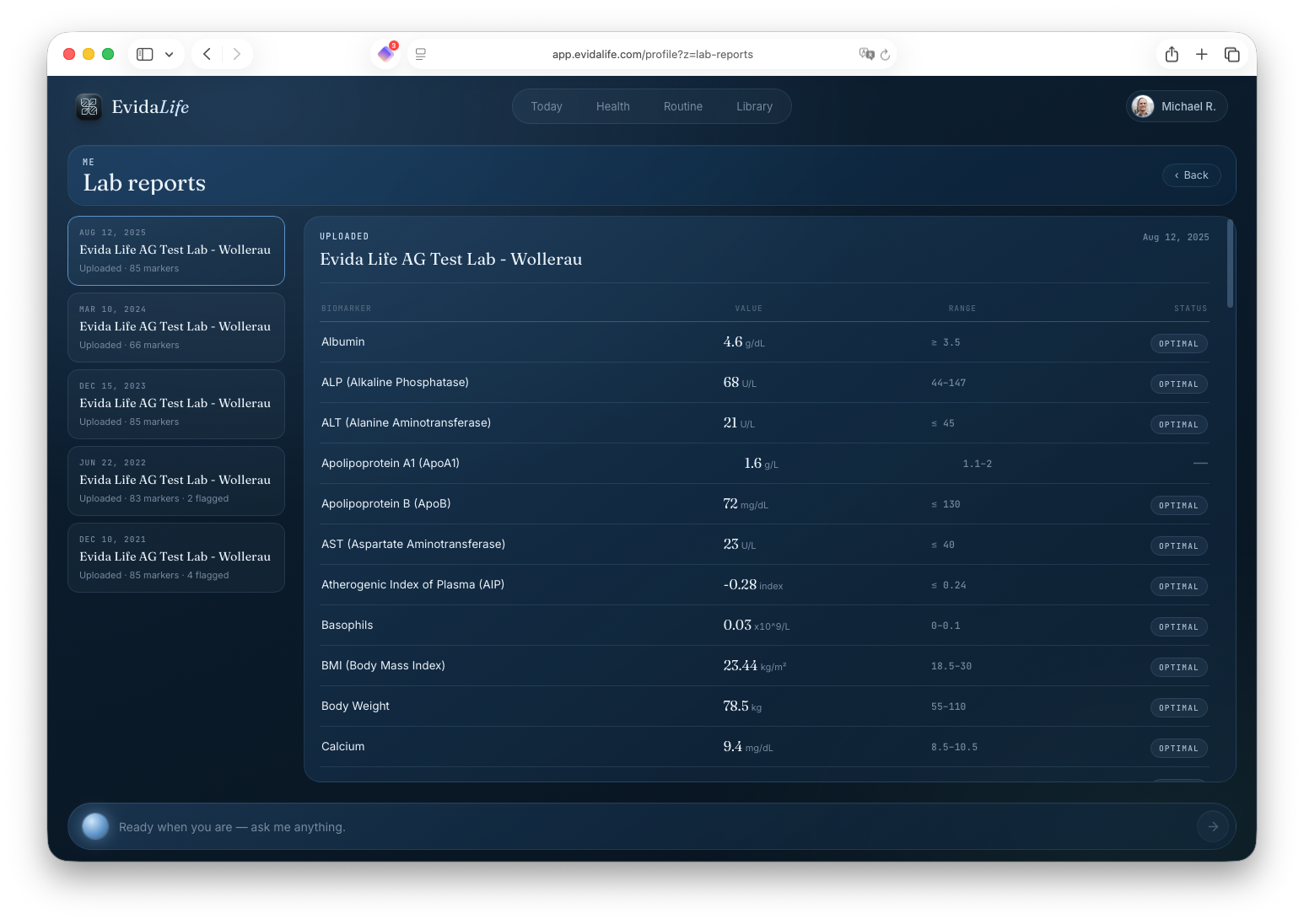The height and width of the screenshot is (924, 1304).
Task: Click the Body Weight value '78.5 kg'
Action: [x=742, y=706]
